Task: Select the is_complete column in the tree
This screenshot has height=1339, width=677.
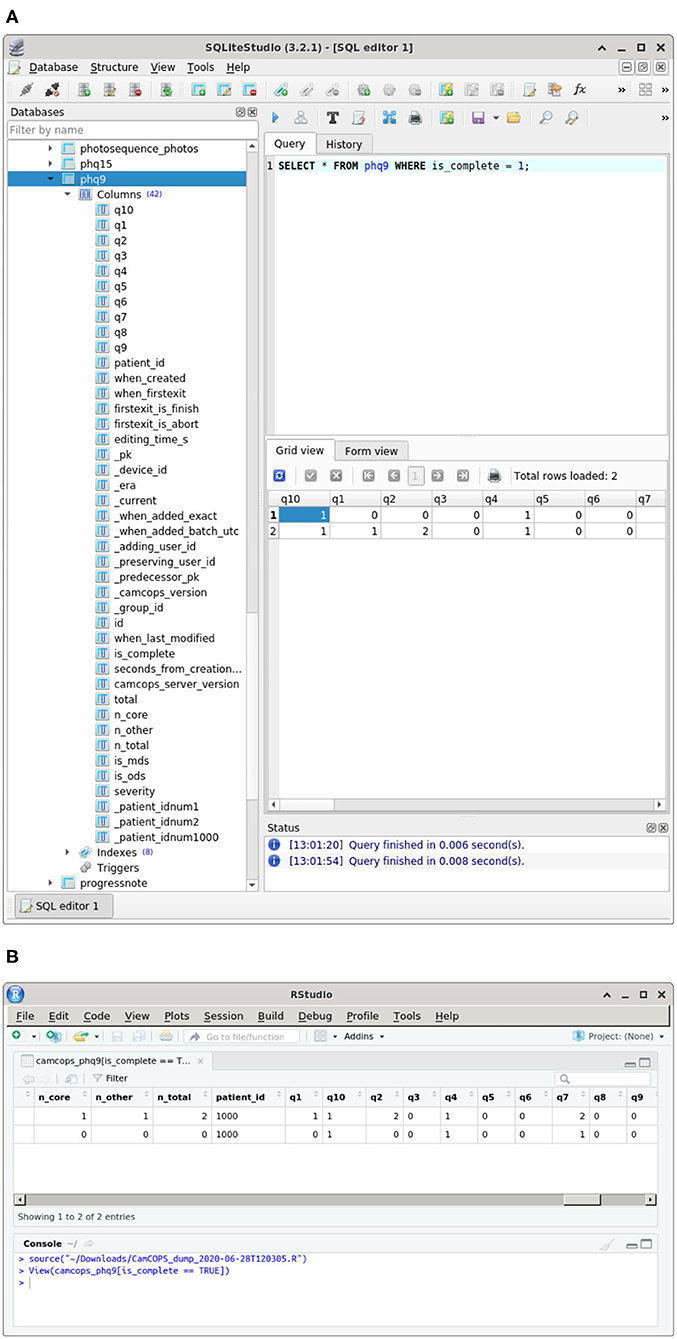Action: 144,654
